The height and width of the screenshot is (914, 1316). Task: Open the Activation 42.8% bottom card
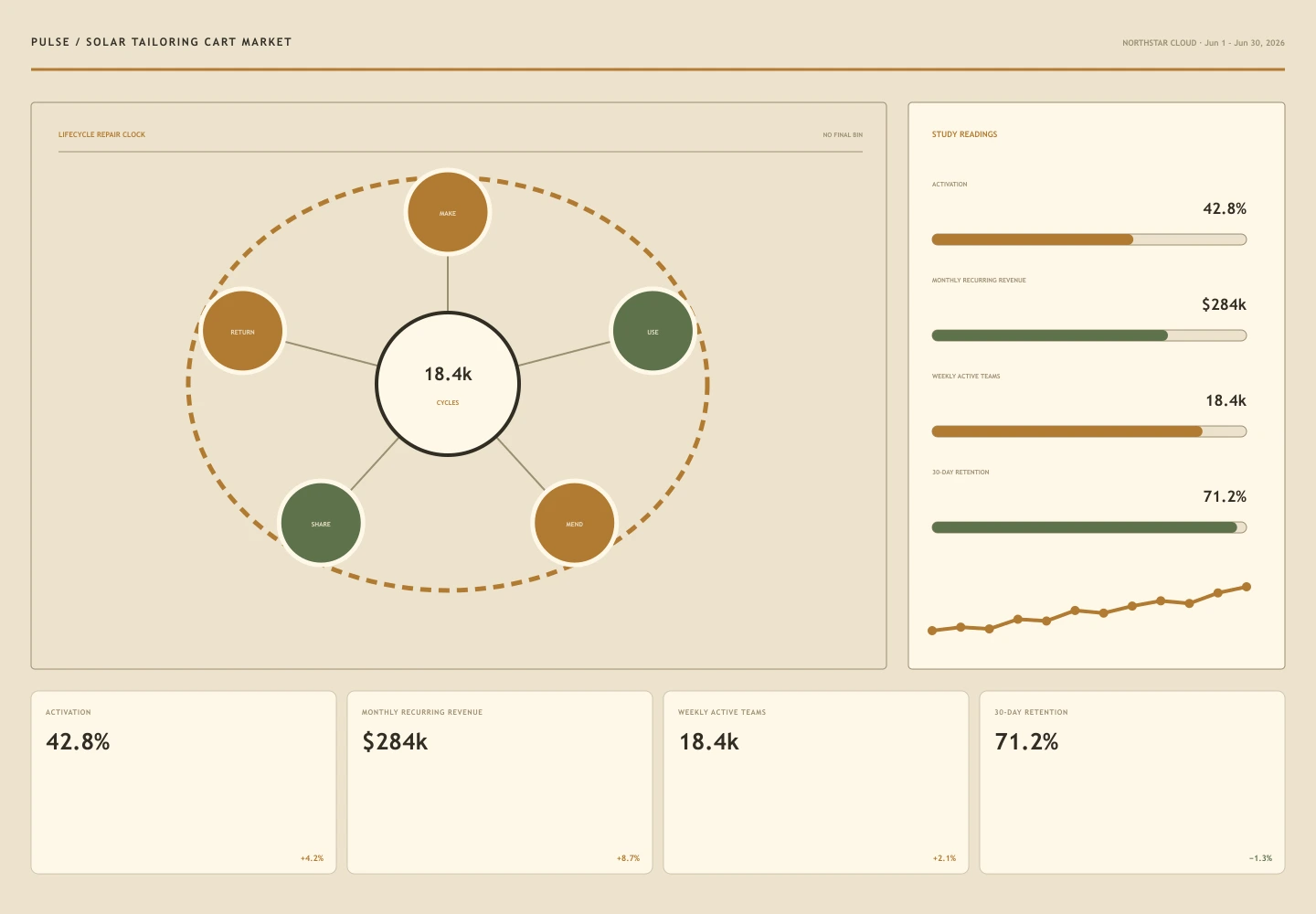click(x=184, y=782)
